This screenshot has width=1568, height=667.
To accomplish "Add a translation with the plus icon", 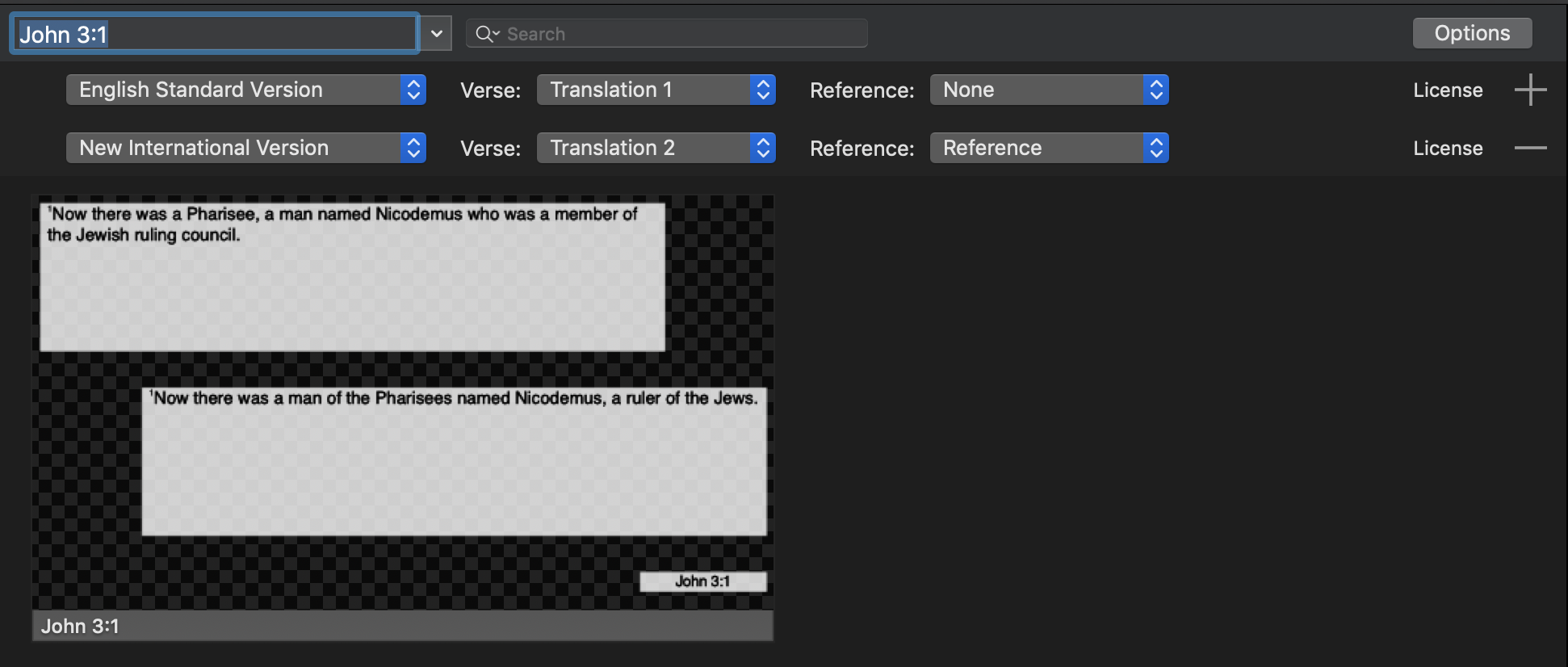I will (x=1530, y=90).
